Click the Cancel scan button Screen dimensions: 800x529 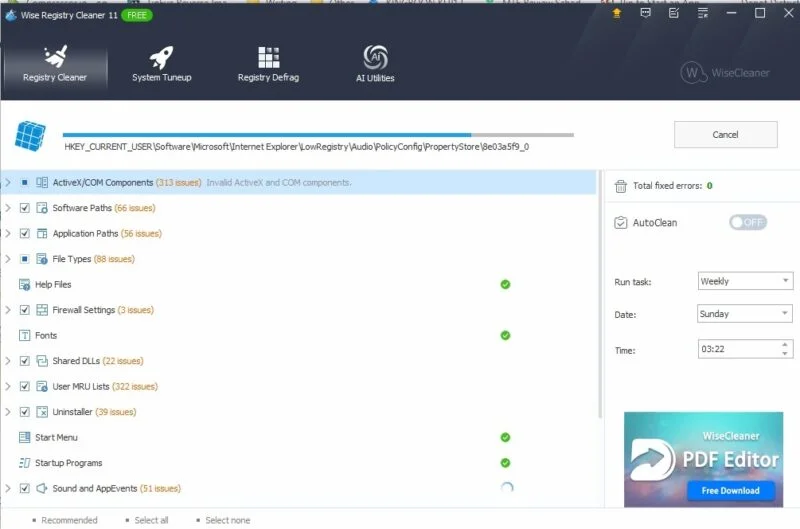[x=726, y=135]
